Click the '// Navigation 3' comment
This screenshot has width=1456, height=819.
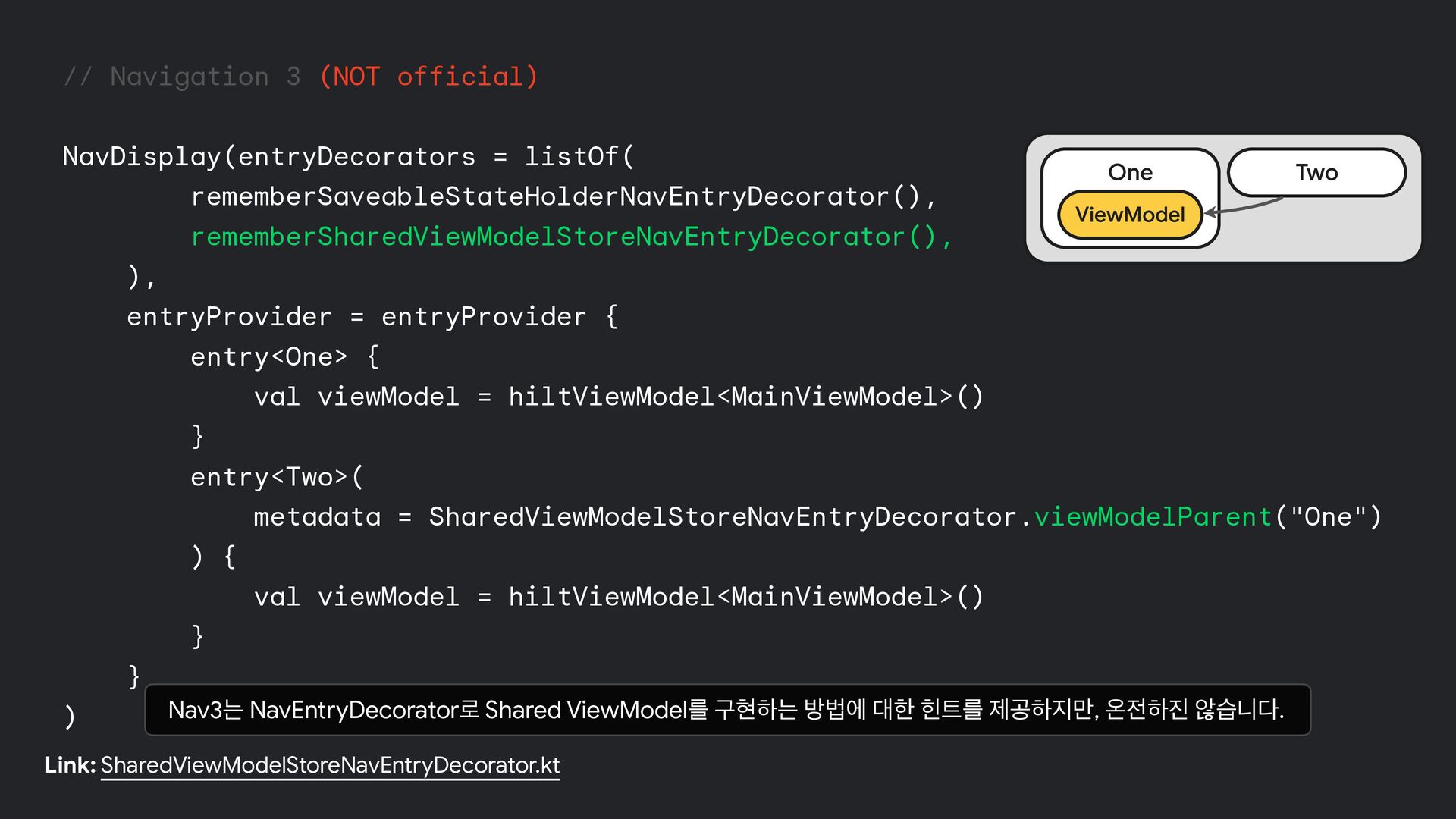click(x=182, y=77)
